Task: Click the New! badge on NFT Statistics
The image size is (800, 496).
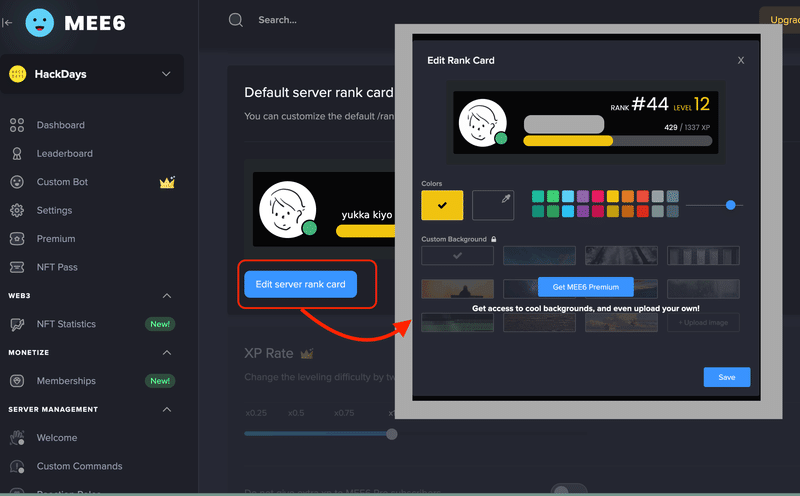Action: (x=160, y=324)
